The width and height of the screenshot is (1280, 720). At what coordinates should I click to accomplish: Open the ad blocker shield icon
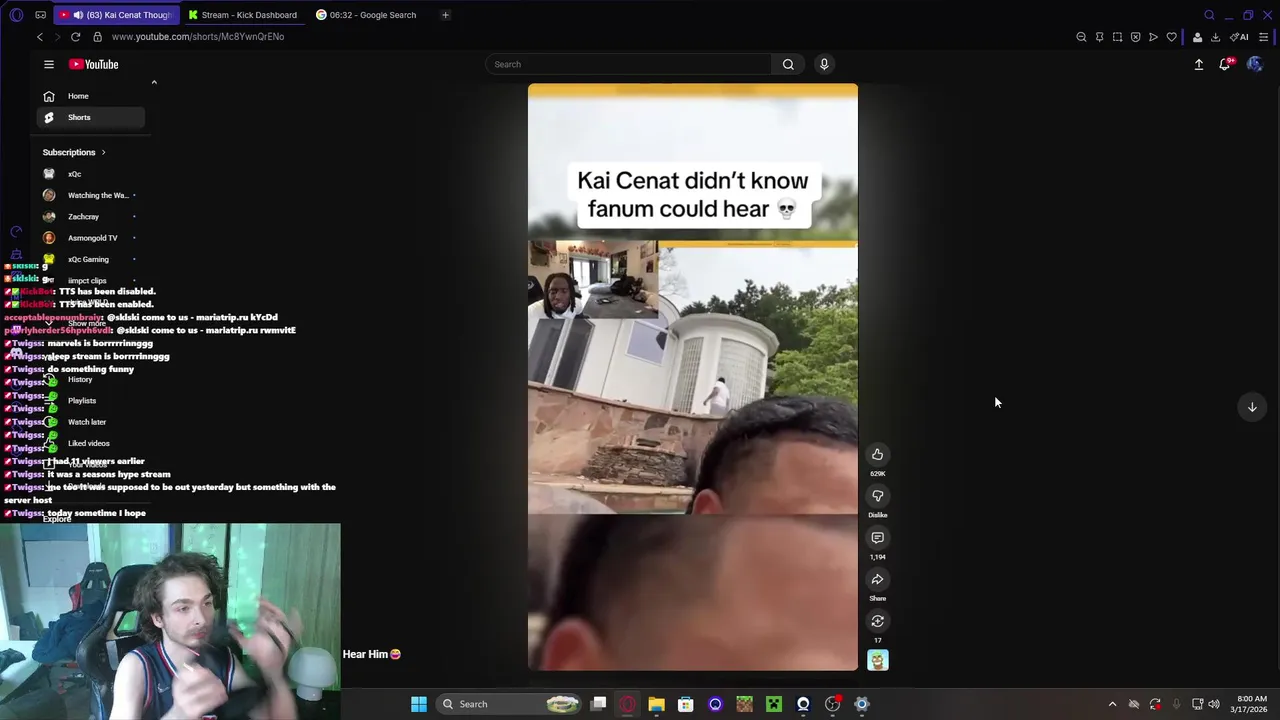(1135, 37)
